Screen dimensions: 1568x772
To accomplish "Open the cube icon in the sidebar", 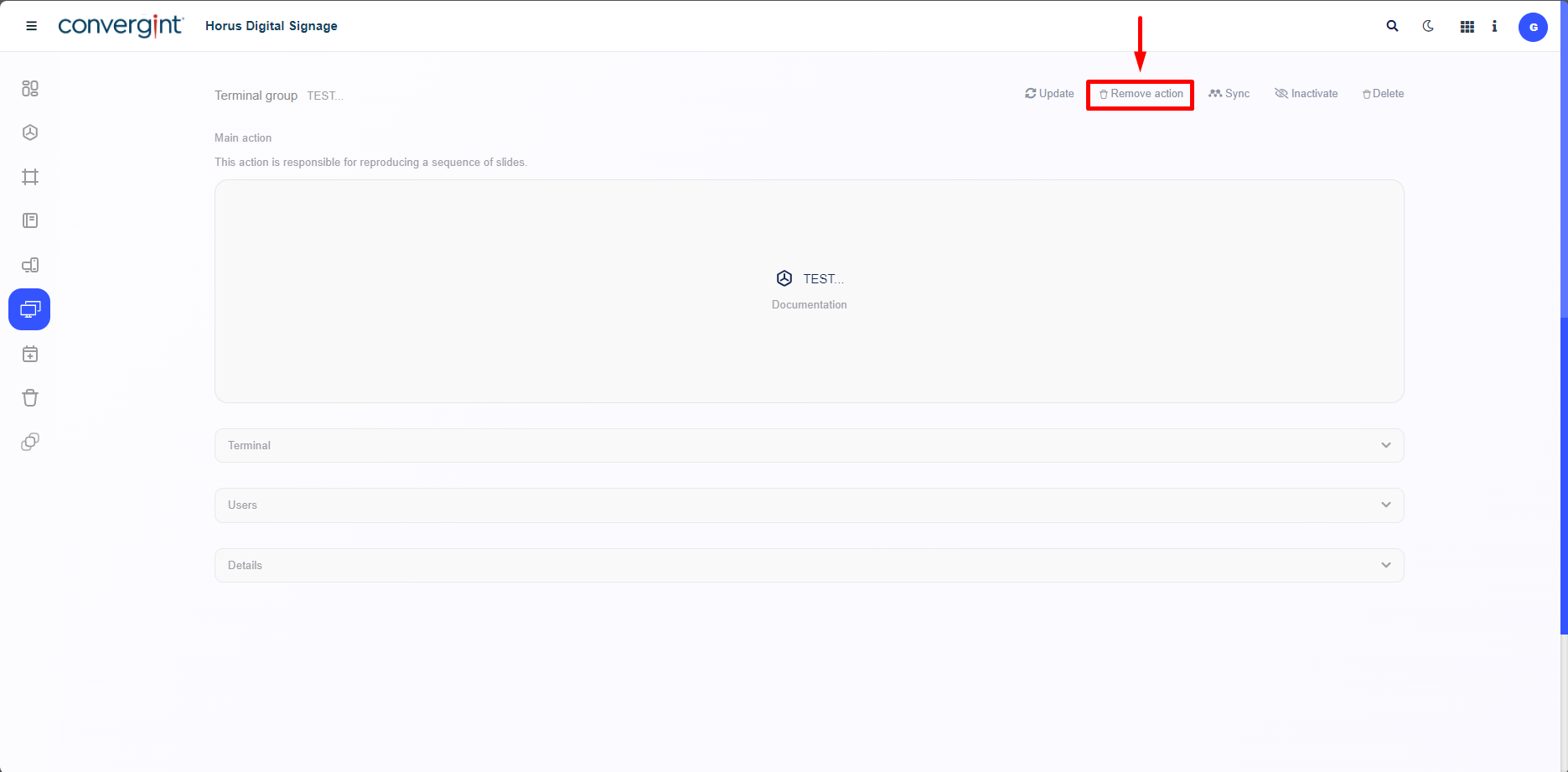I will click(x=30, y=132).
